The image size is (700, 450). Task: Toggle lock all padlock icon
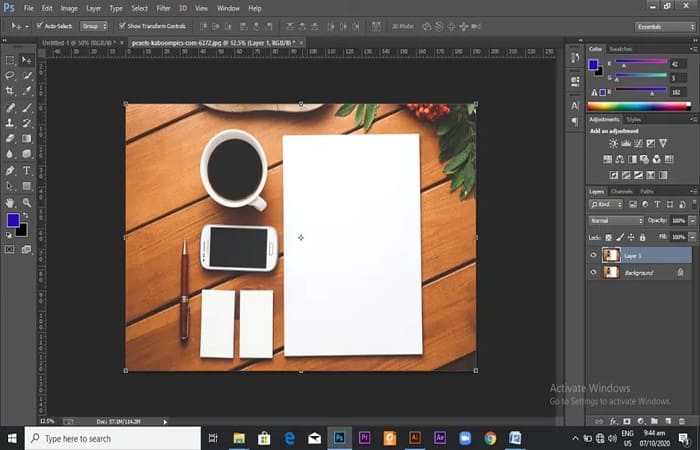pyautogui.click(x=642, y=238)
